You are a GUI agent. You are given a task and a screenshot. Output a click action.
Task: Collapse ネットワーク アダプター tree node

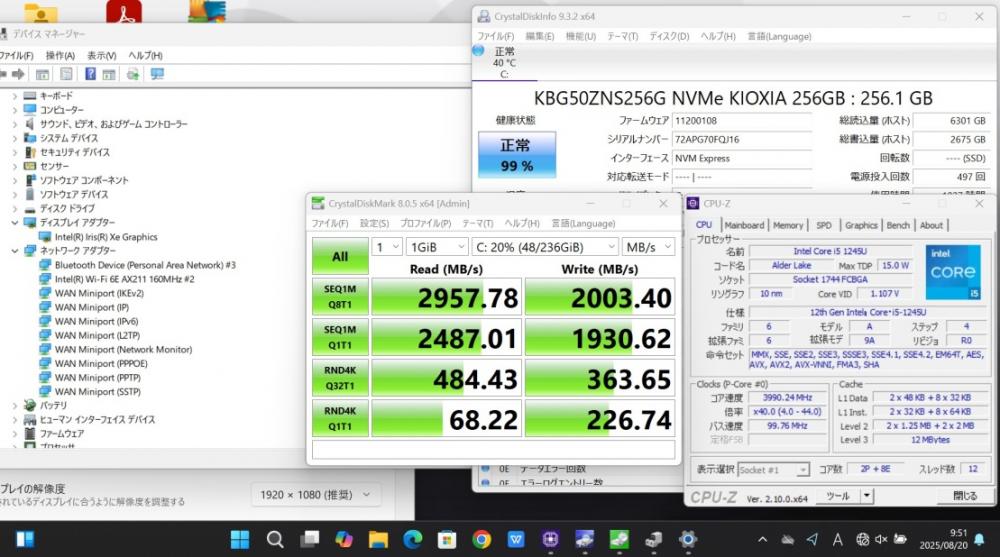click(15, 251)
